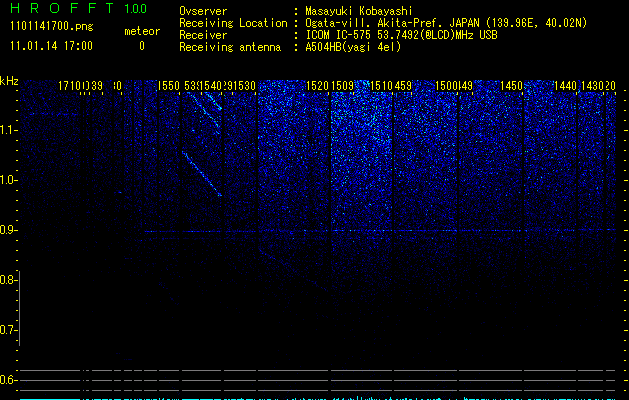Click the 1540 time marker

(x=211, y=85)
